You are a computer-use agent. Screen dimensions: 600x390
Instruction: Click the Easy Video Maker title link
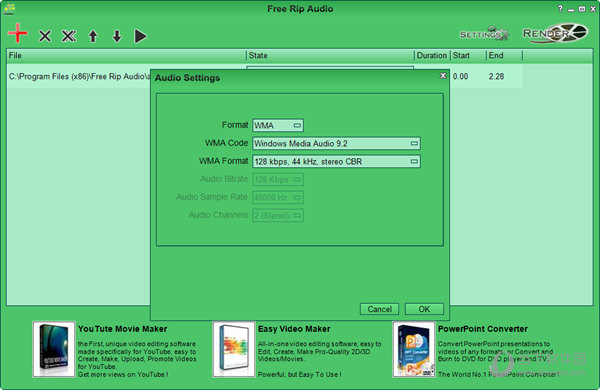point(294,329)
